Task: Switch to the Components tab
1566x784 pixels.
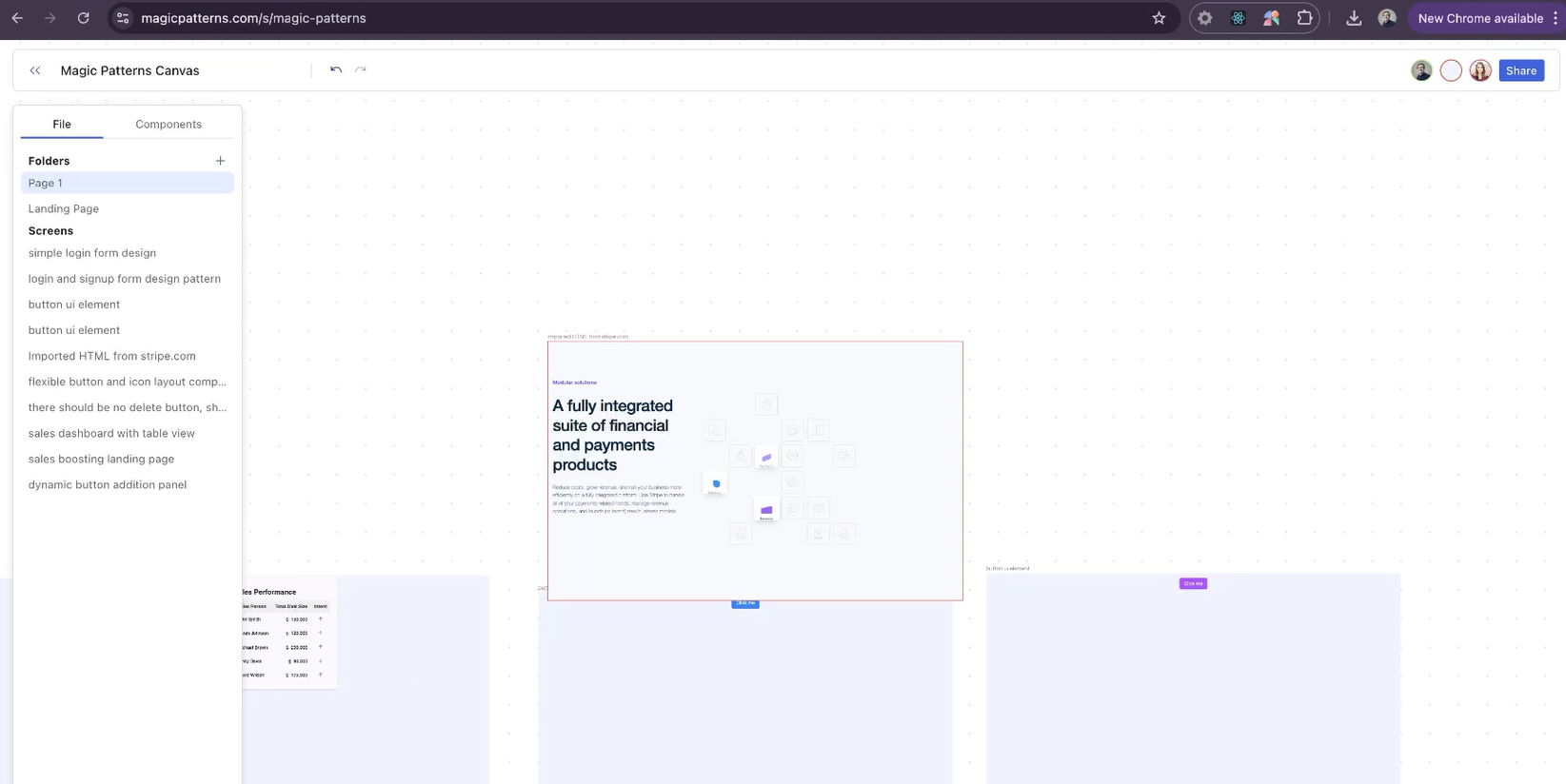Action: [x=168, y=125]
